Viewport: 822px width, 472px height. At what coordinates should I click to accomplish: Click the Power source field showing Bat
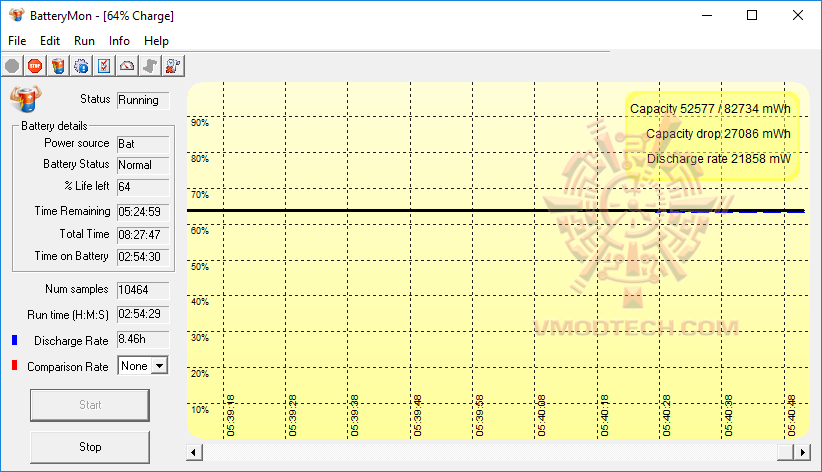pyautogui.click(x=143, y=144)
